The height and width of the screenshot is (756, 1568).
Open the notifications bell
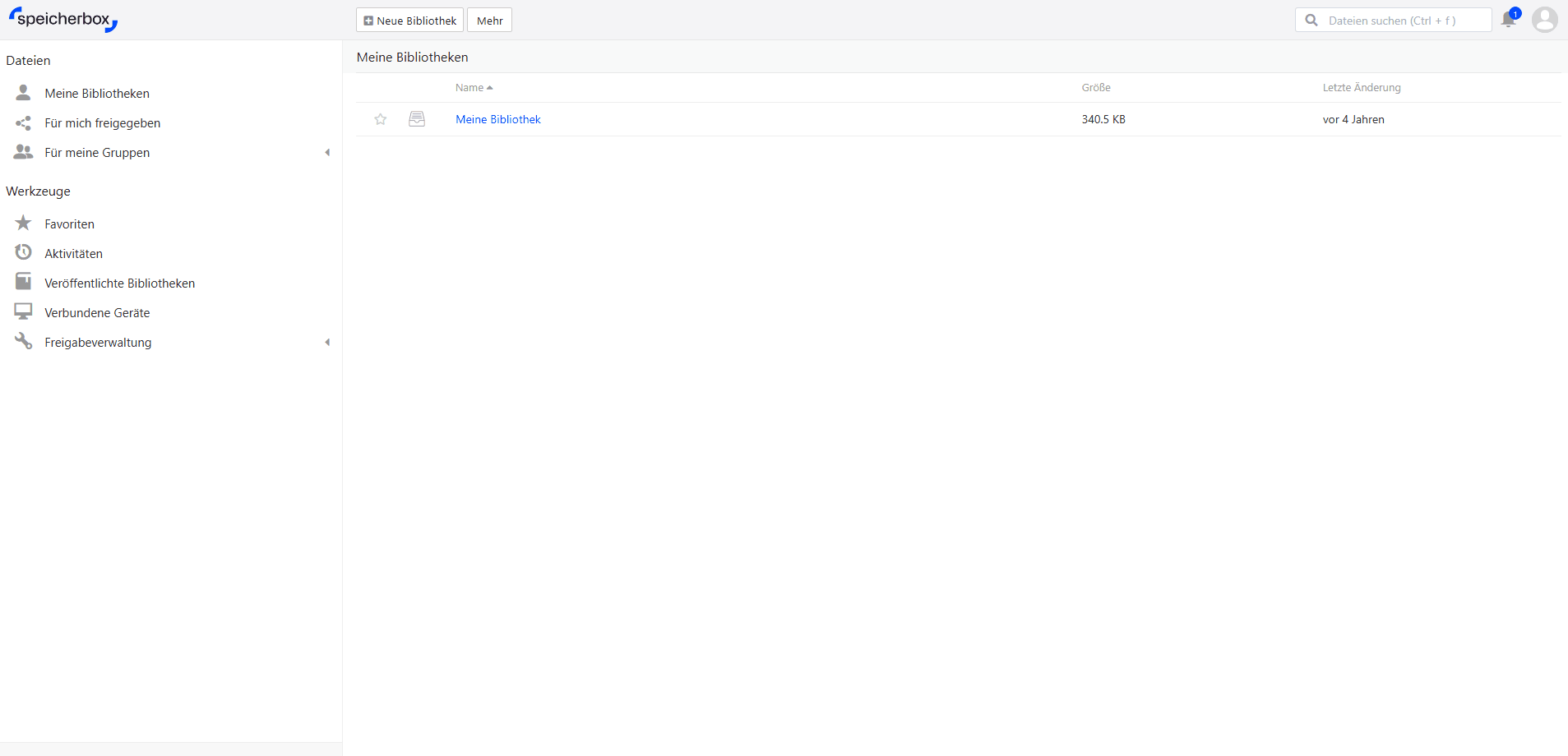coord(1508,20)
